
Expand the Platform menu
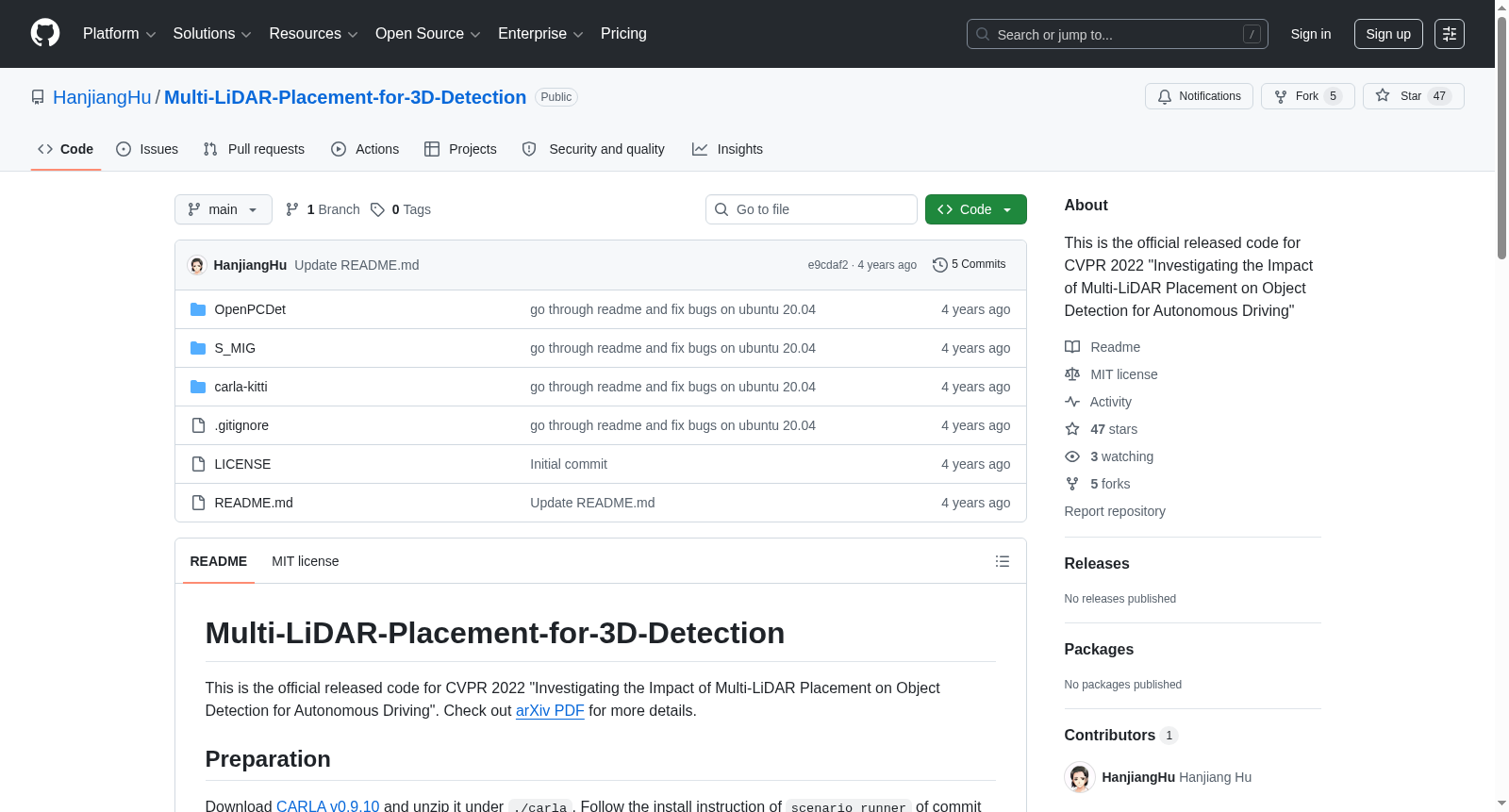(x=120, y=34)
